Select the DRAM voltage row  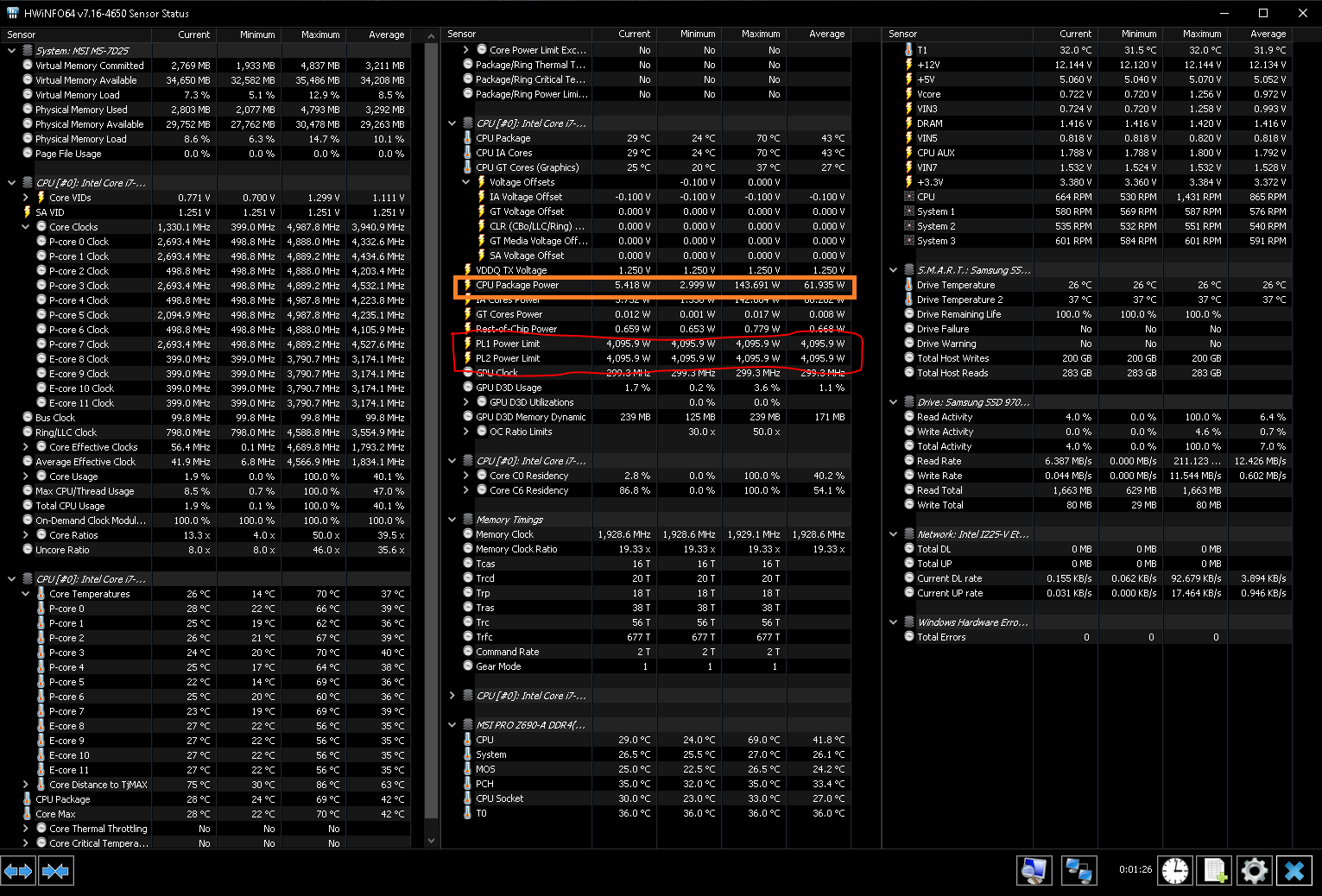click(x=1097, y=123)
